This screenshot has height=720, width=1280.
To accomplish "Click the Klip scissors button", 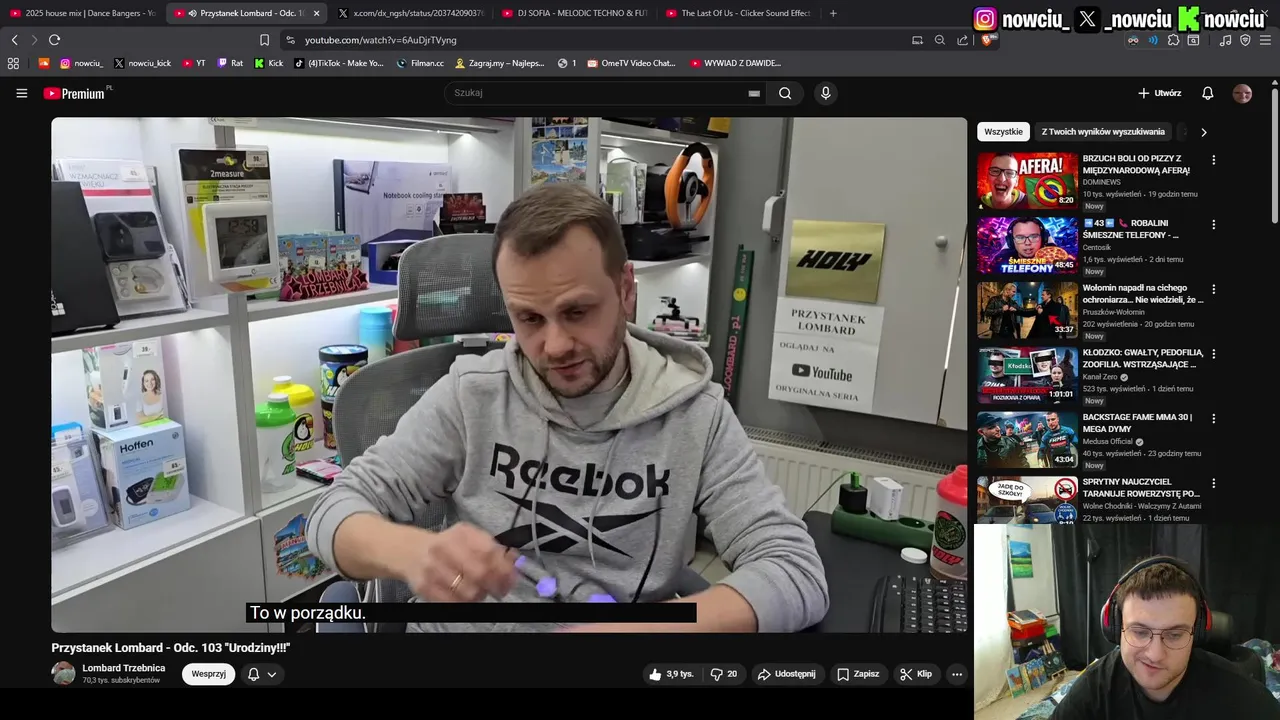I will tap(915, 674).
